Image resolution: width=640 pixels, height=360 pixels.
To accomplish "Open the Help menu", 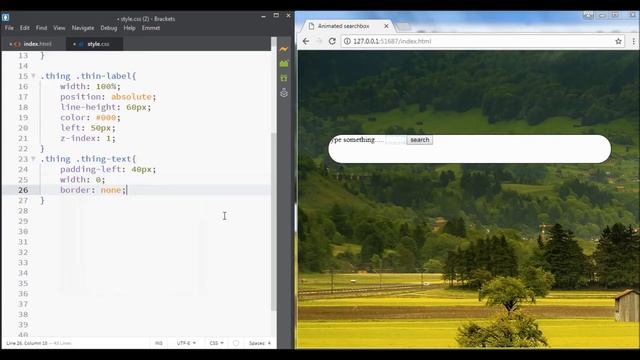I will coord(129,28).
